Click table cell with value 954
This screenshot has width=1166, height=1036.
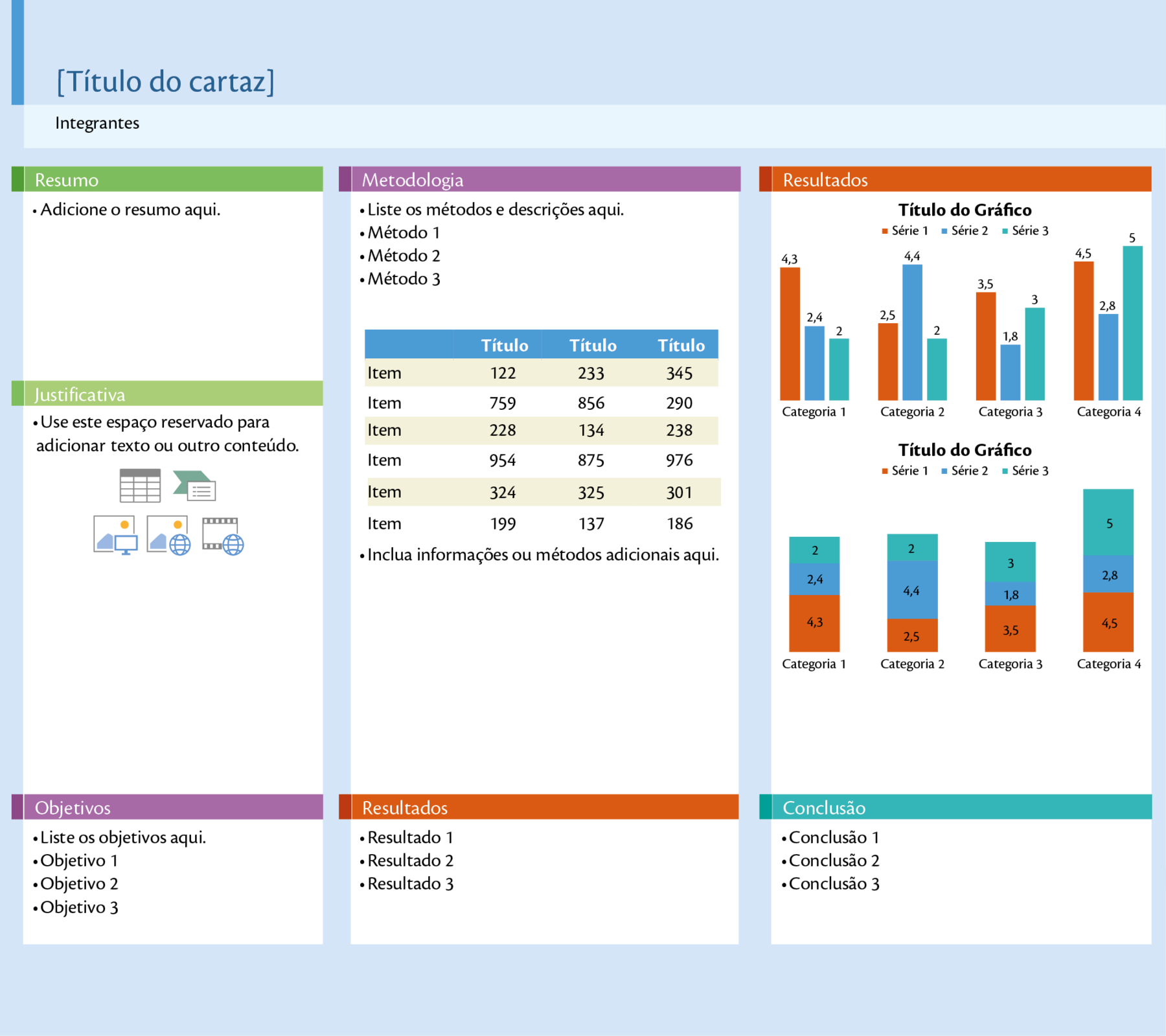pos(503,460)
